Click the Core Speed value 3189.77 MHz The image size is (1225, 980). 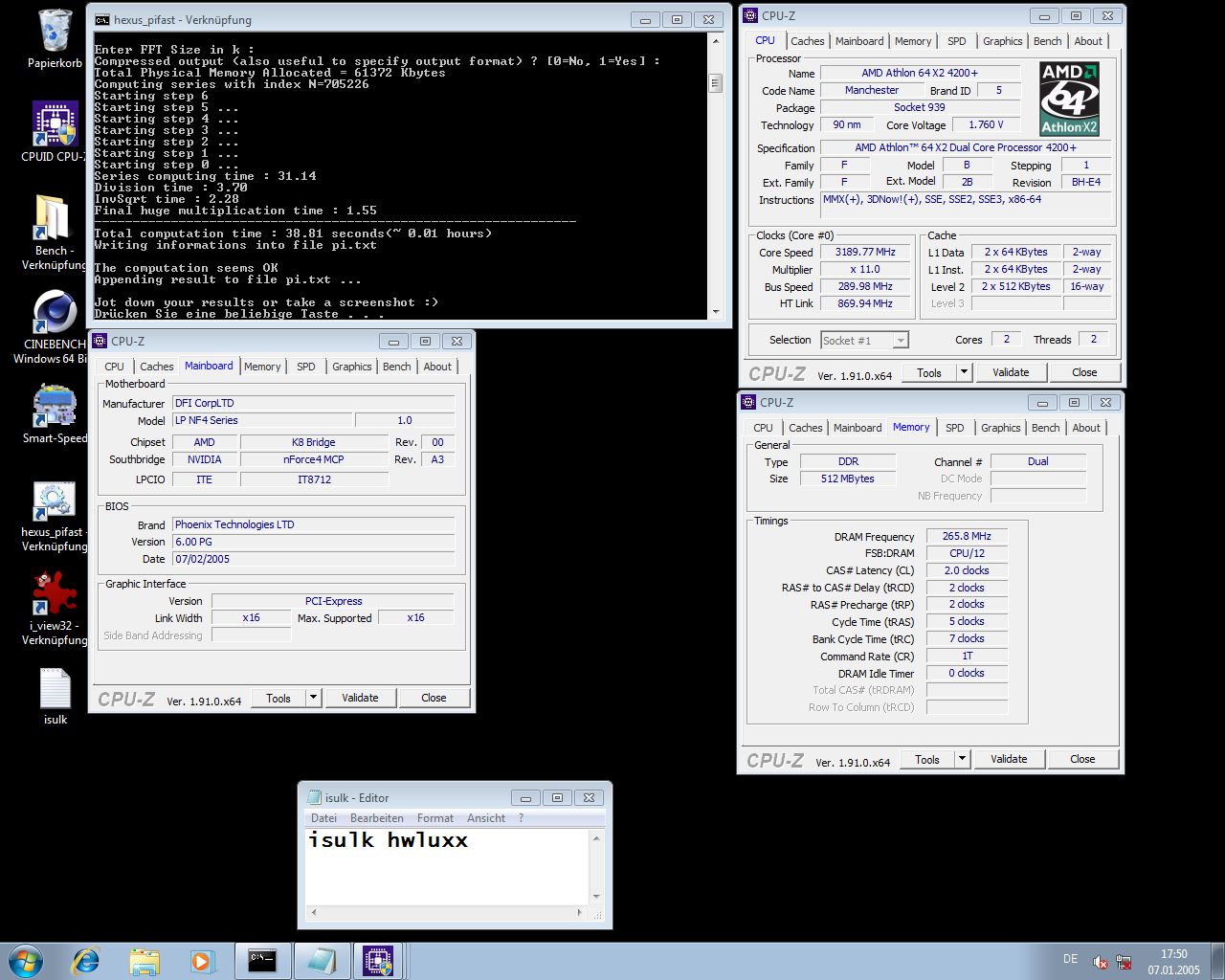865,252
